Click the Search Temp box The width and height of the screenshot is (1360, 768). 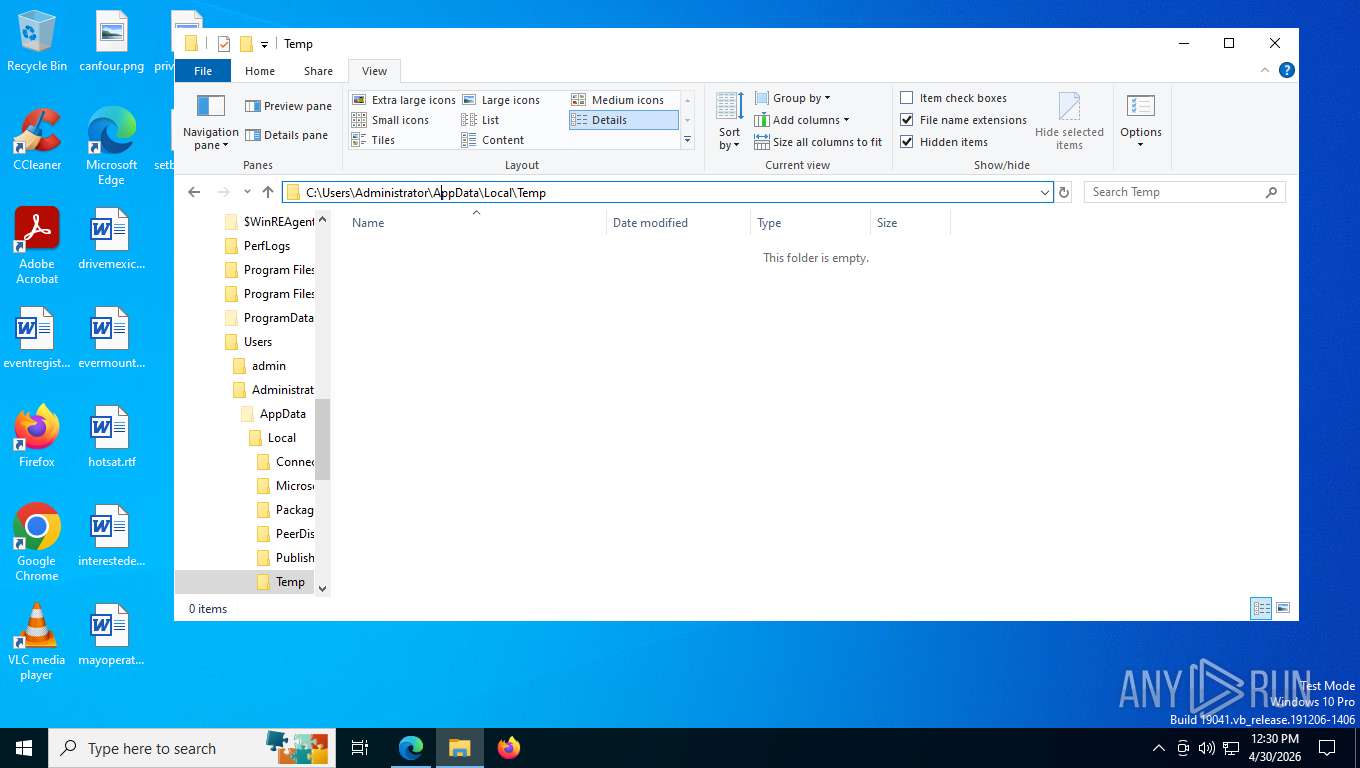pos(1184,192)
